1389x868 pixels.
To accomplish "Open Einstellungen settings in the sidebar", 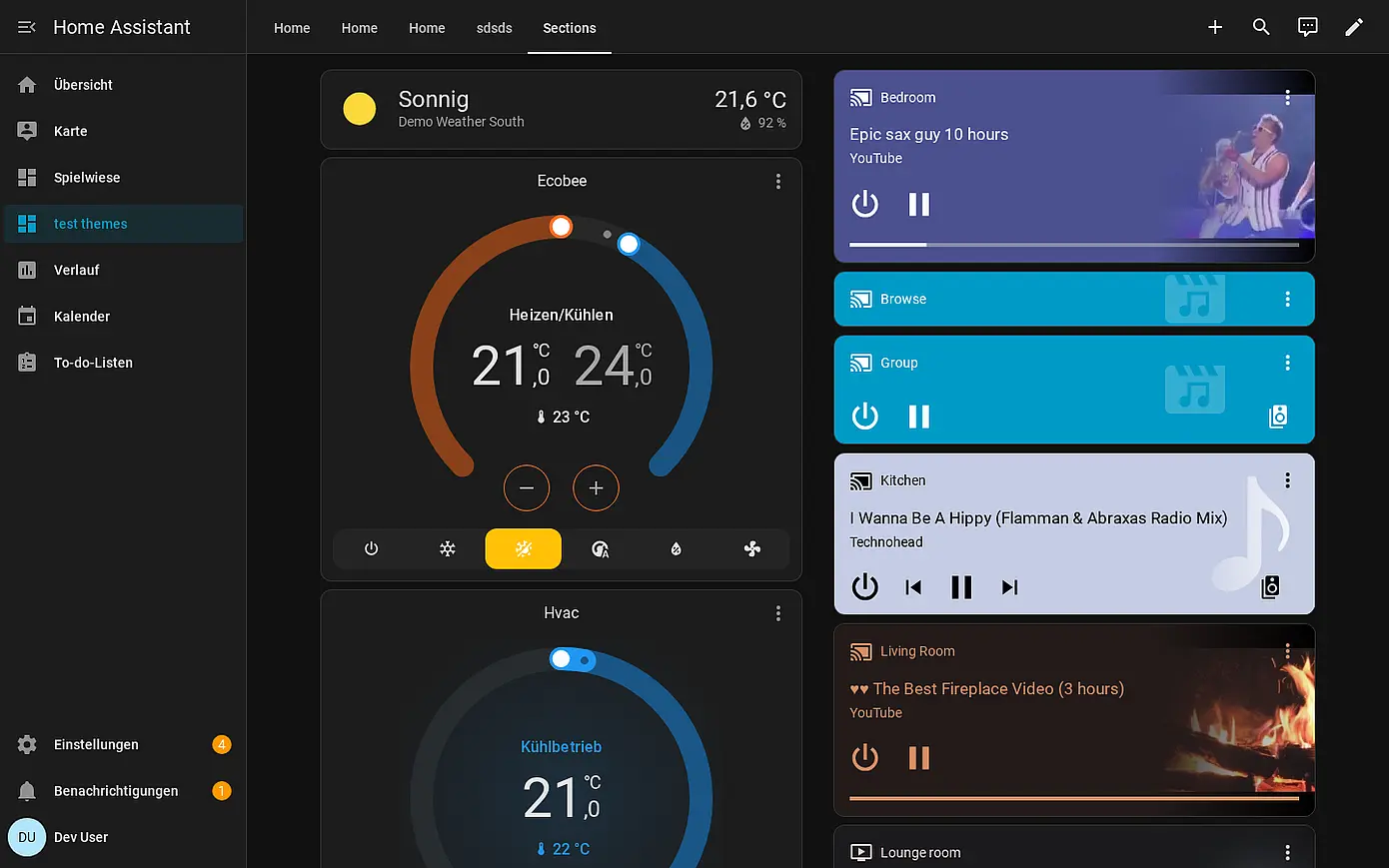I will click(x=123, y=744).
